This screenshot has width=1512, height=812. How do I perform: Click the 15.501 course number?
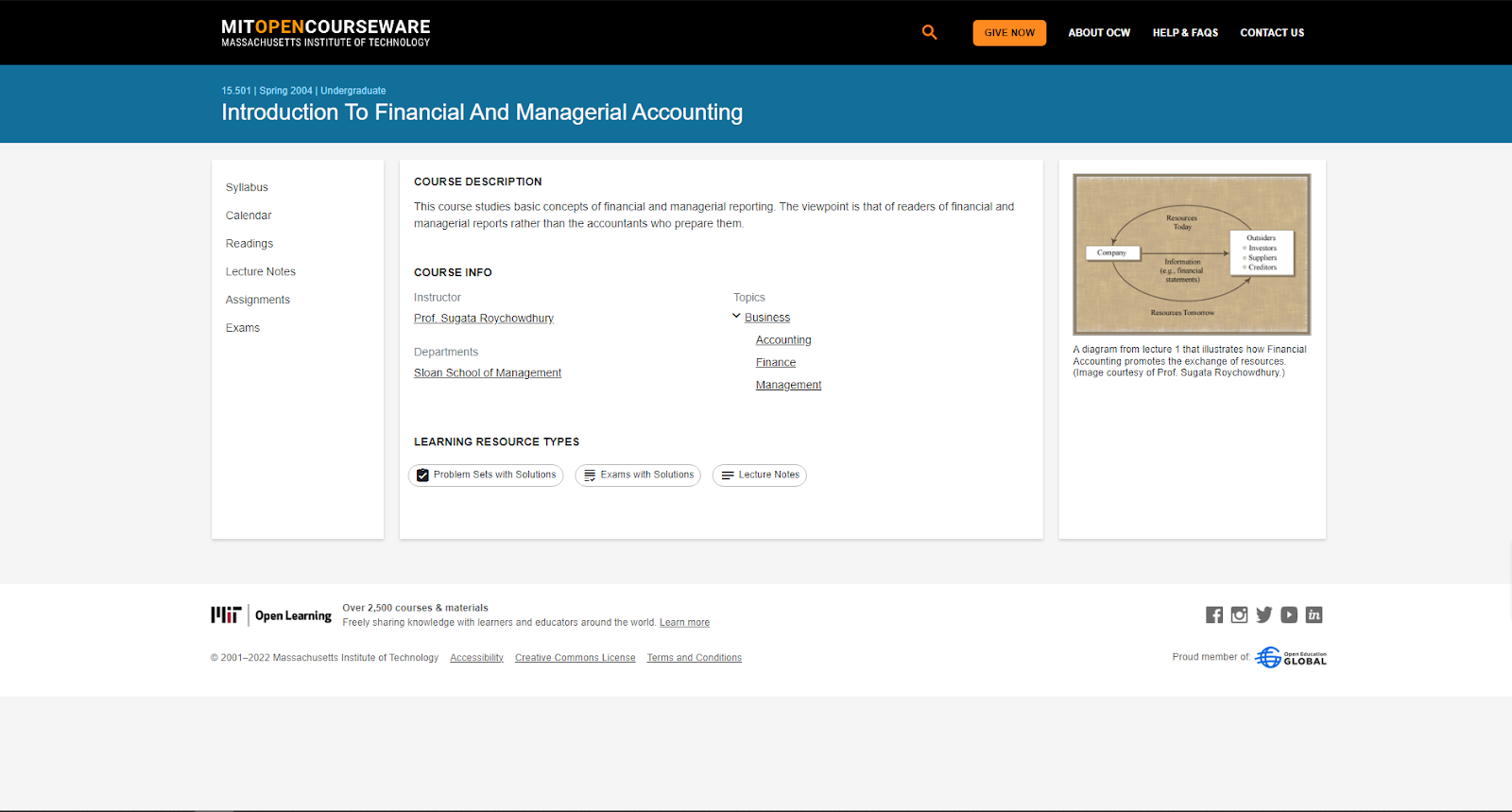coord(236,91)
